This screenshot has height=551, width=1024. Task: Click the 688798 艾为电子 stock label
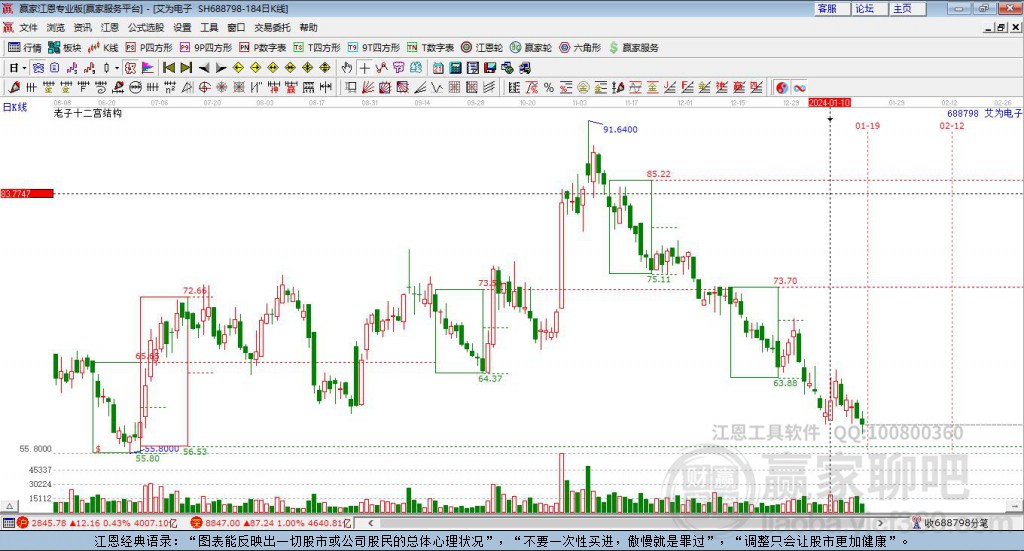click(984, 113)
